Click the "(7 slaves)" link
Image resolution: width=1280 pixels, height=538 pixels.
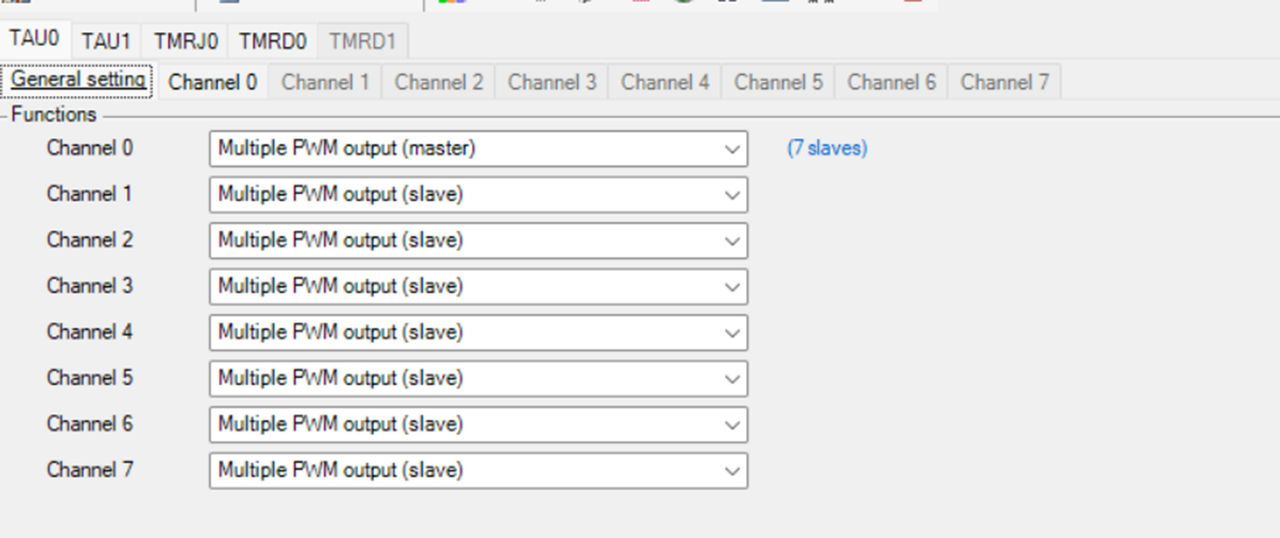click(827, 149)
